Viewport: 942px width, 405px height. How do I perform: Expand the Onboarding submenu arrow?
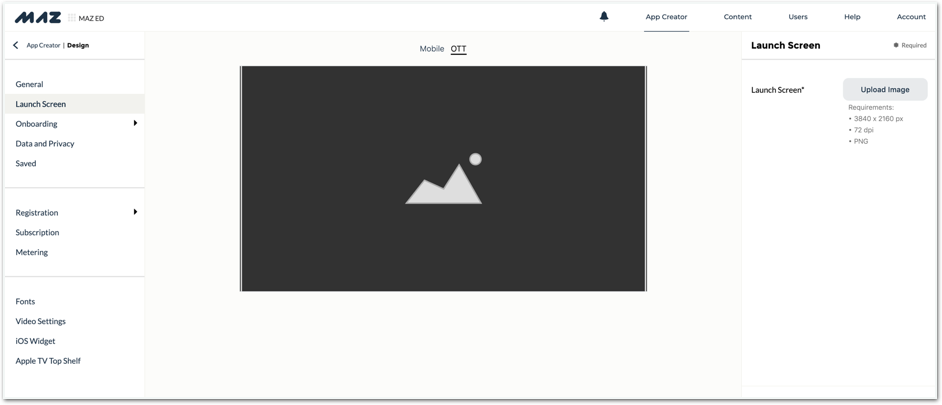click(x=135, y=123)
